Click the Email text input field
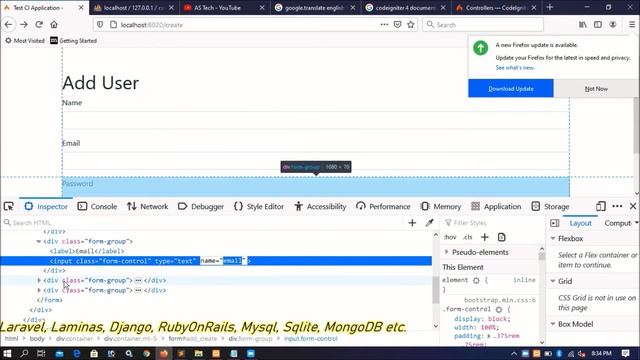The image size is (640, 360). coord(316,161)
